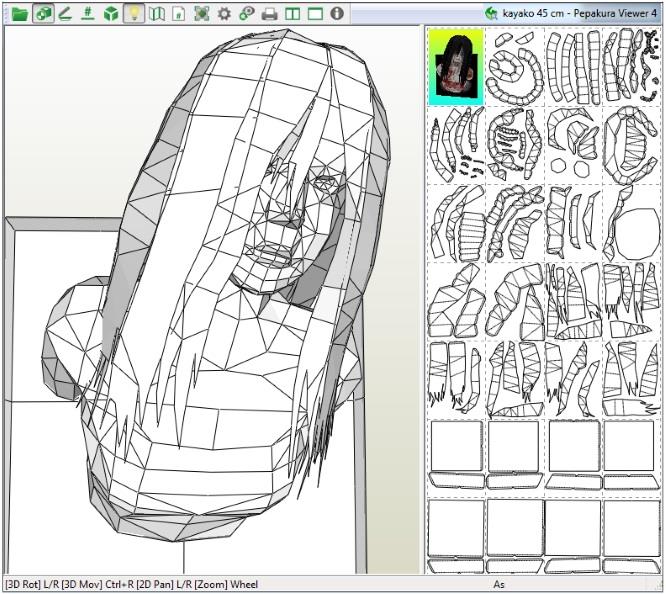
Task: Click the hash number display icon
Action: coord(88,14)
